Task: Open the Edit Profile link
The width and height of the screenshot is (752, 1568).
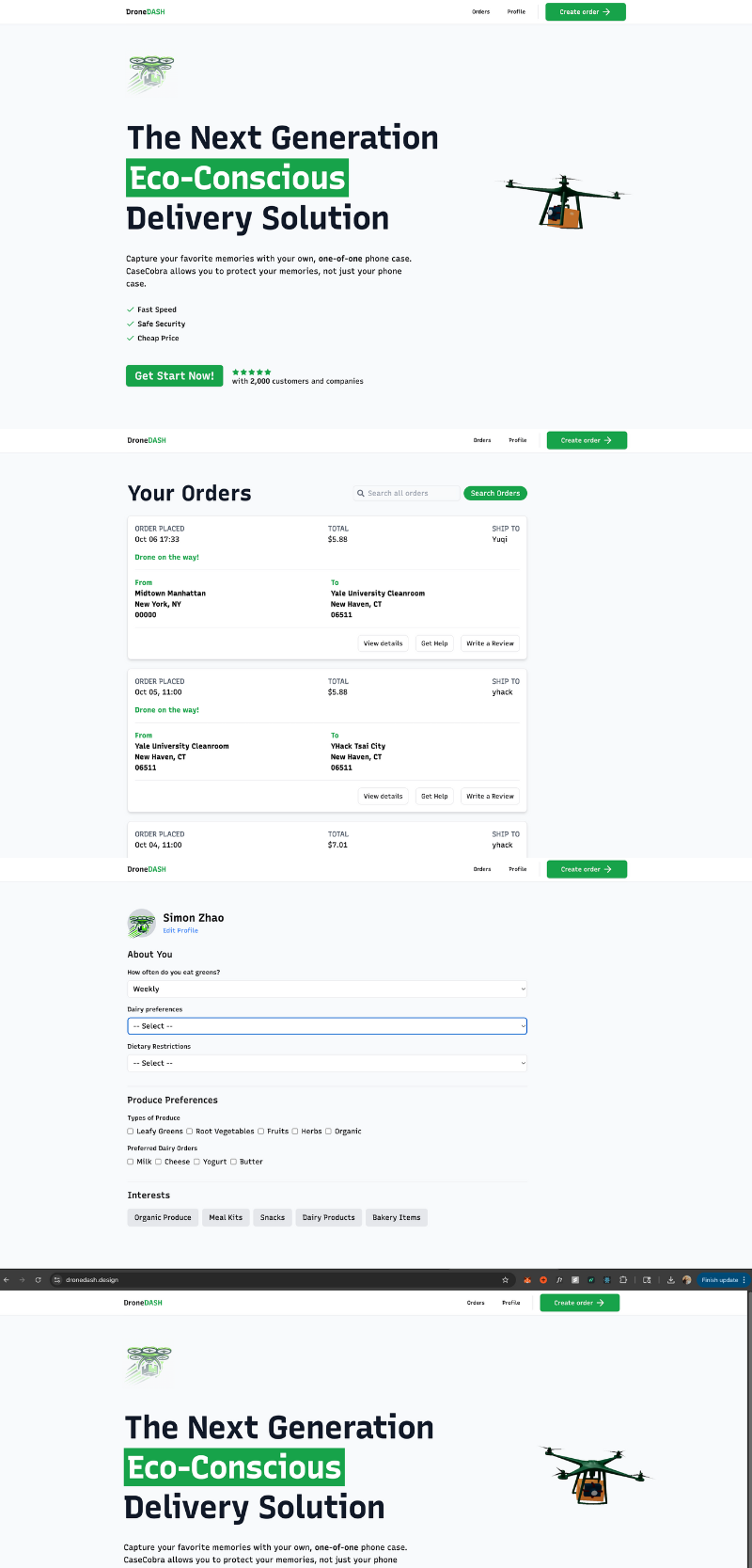Action: pyautogui.click(x=180, y=930)
